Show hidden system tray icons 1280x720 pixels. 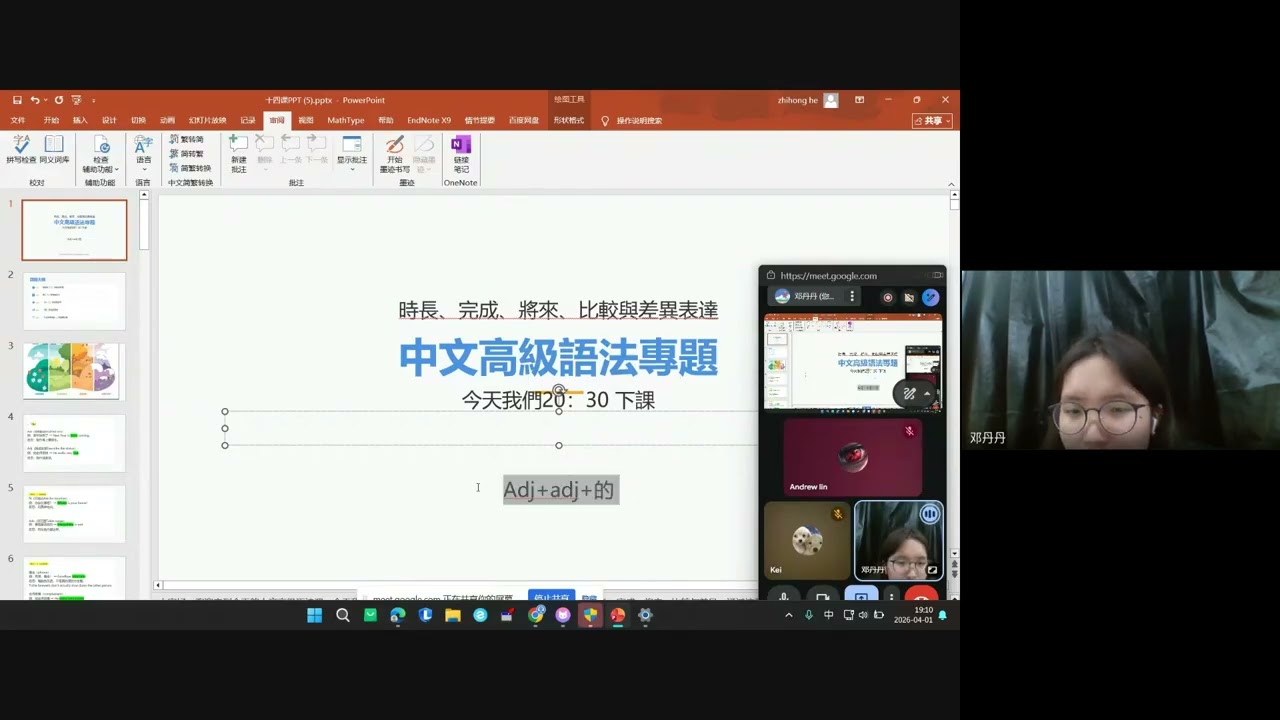[x=789, y=615]
